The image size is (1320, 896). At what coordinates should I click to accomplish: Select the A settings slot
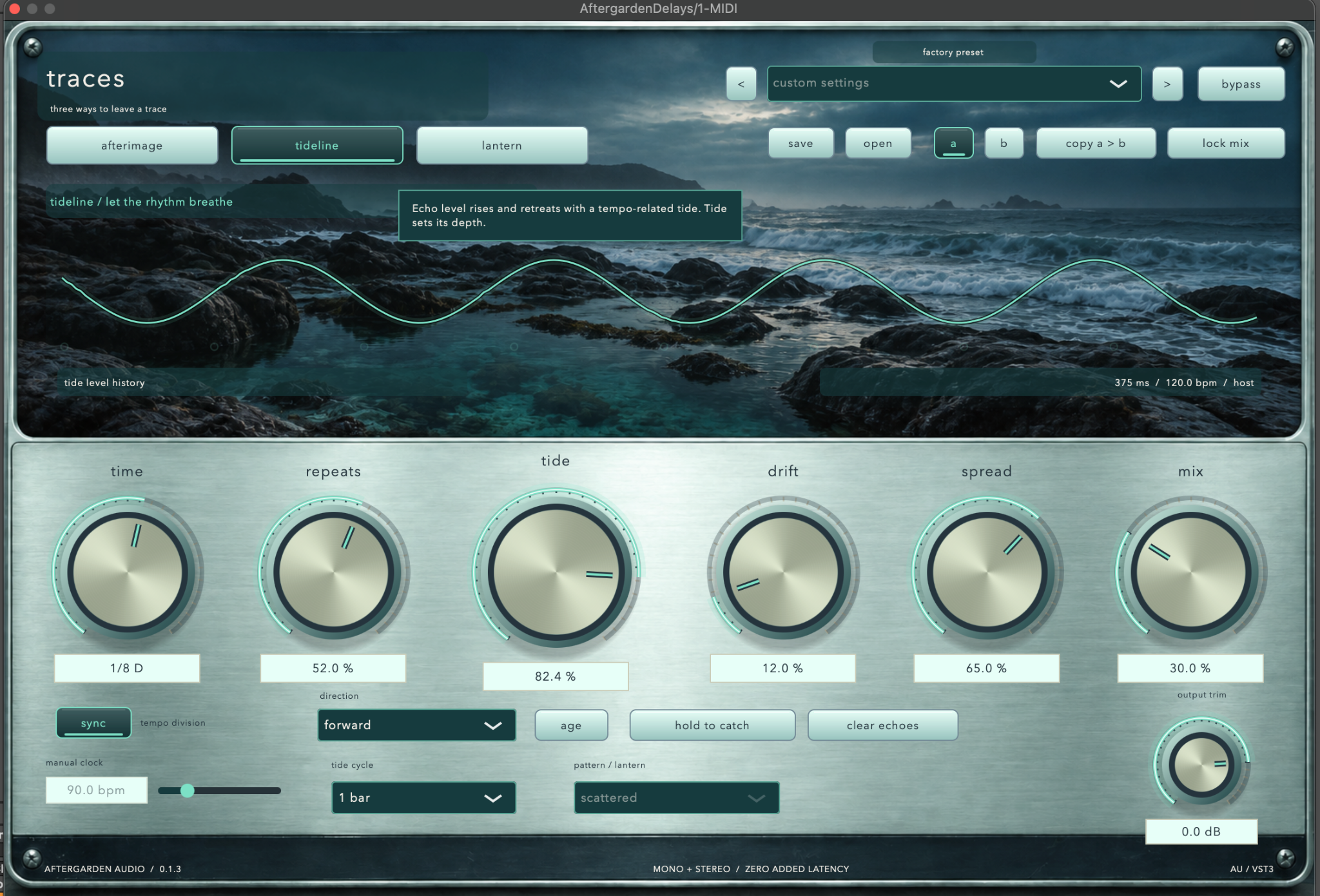[953, 143]
